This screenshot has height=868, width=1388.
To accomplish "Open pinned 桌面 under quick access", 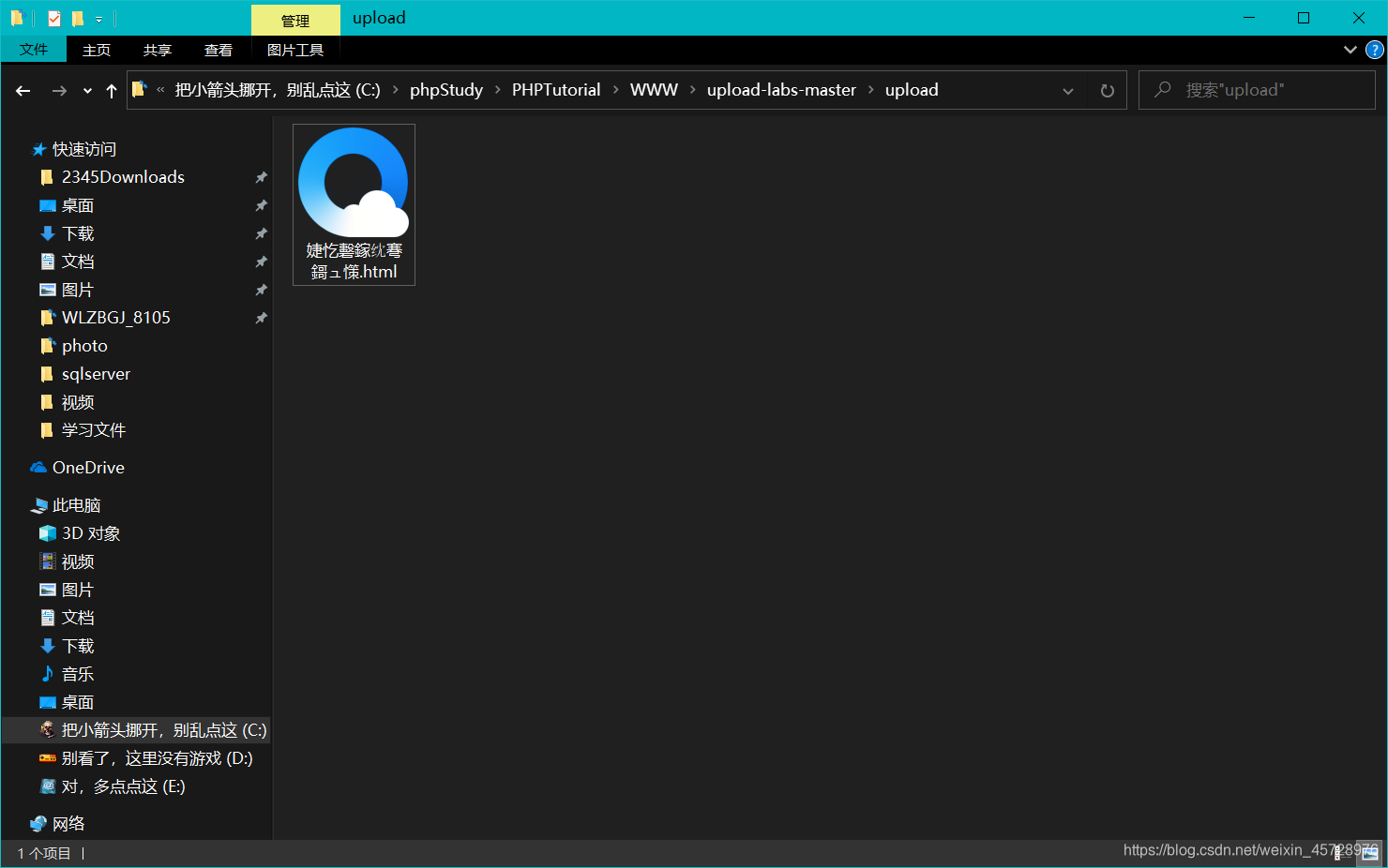I will tap(78, 205).
